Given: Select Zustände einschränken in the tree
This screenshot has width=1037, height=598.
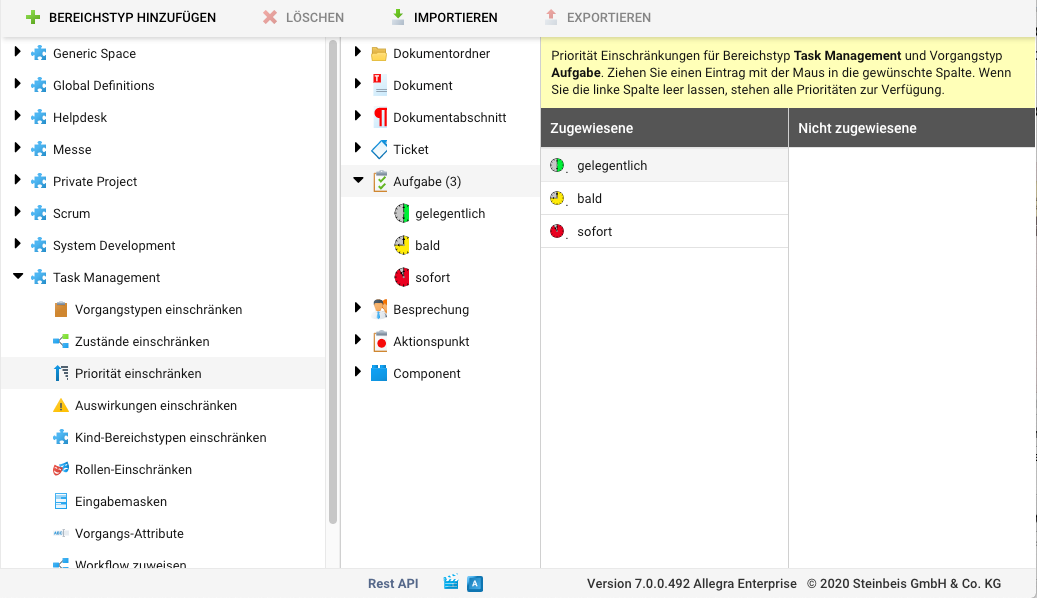Looking at the screenshot, I should (142, 342).
